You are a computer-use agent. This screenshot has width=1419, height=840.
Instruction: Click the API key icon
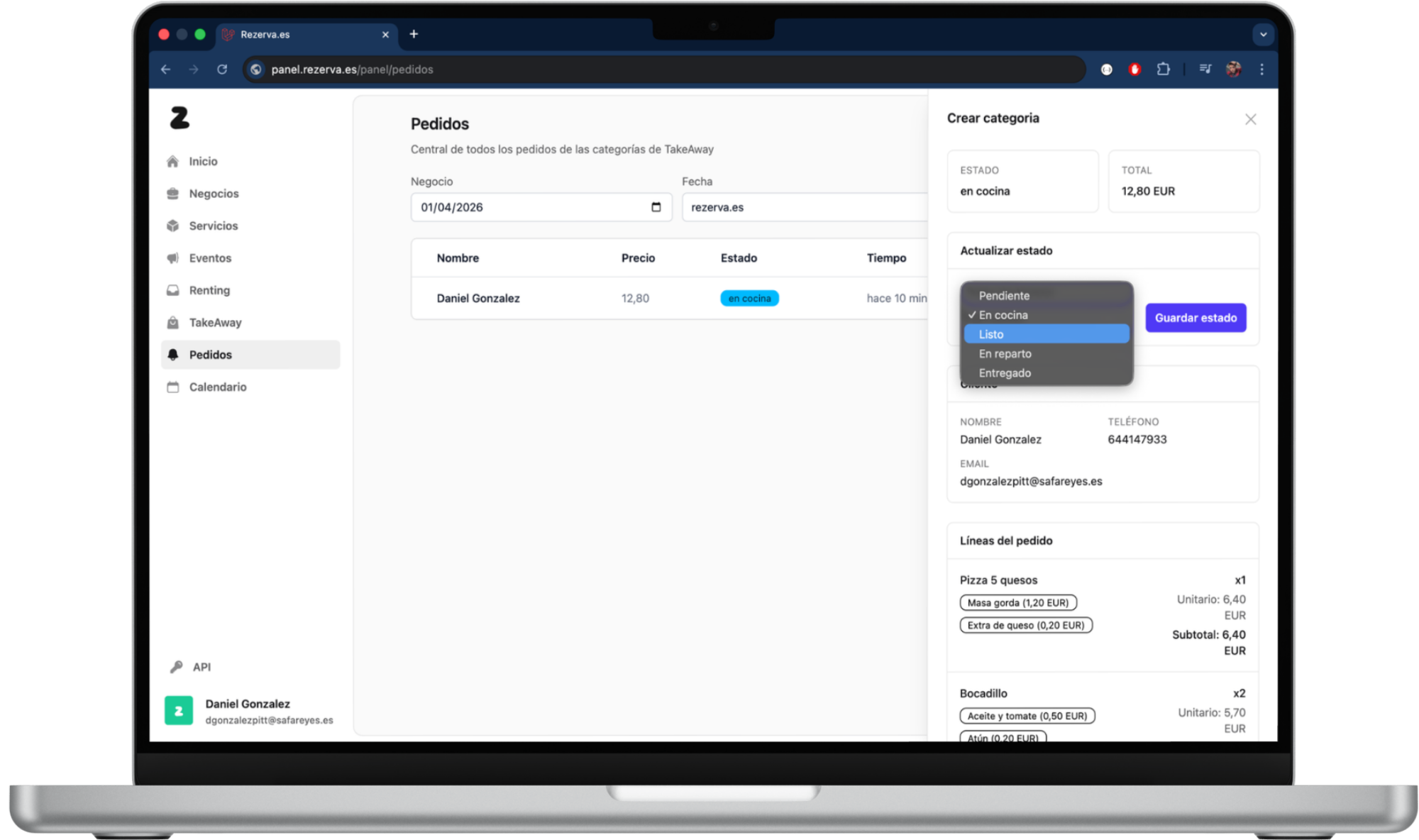[176, 667]
